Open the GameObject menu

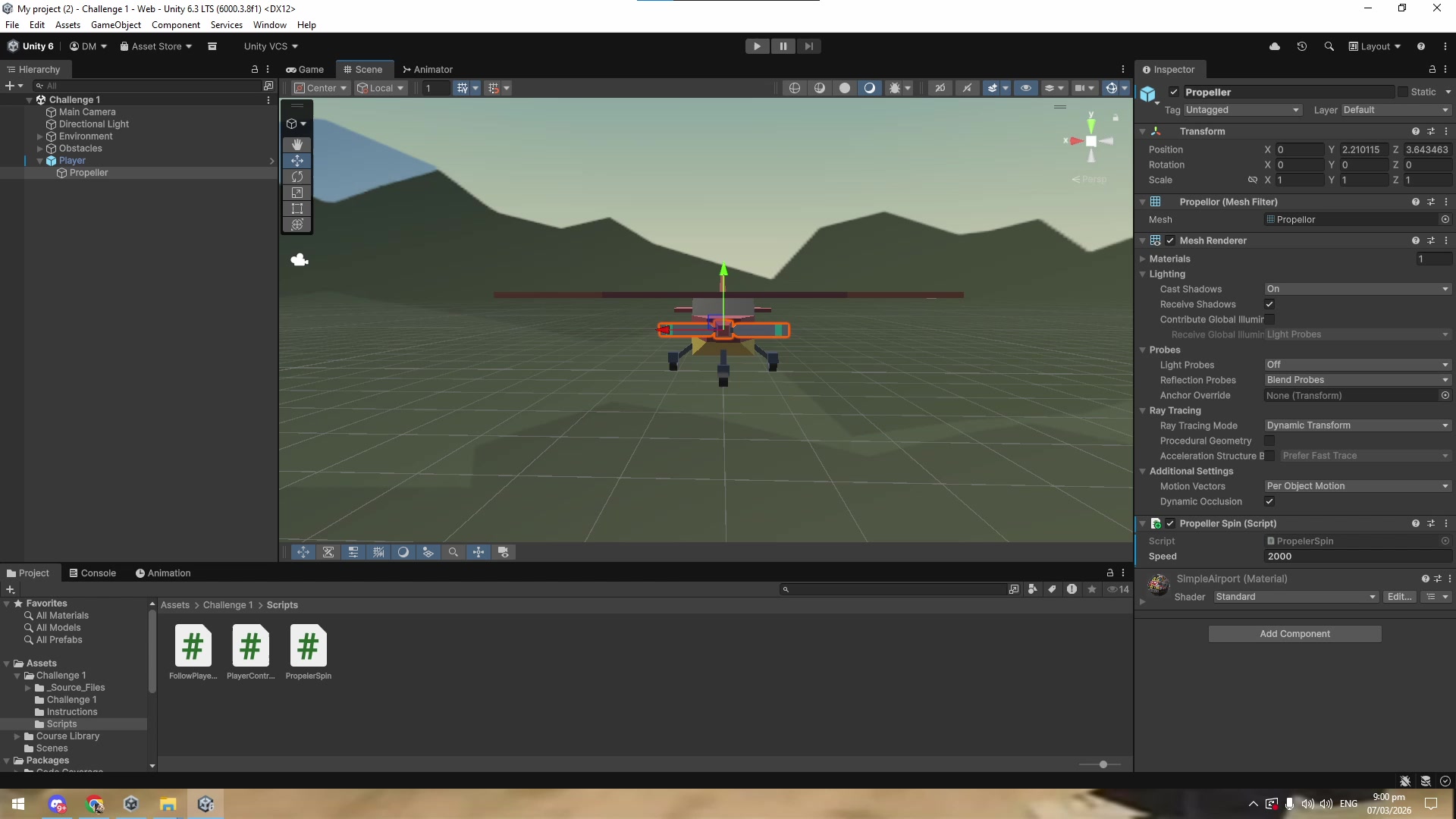[x=115, y=25]
